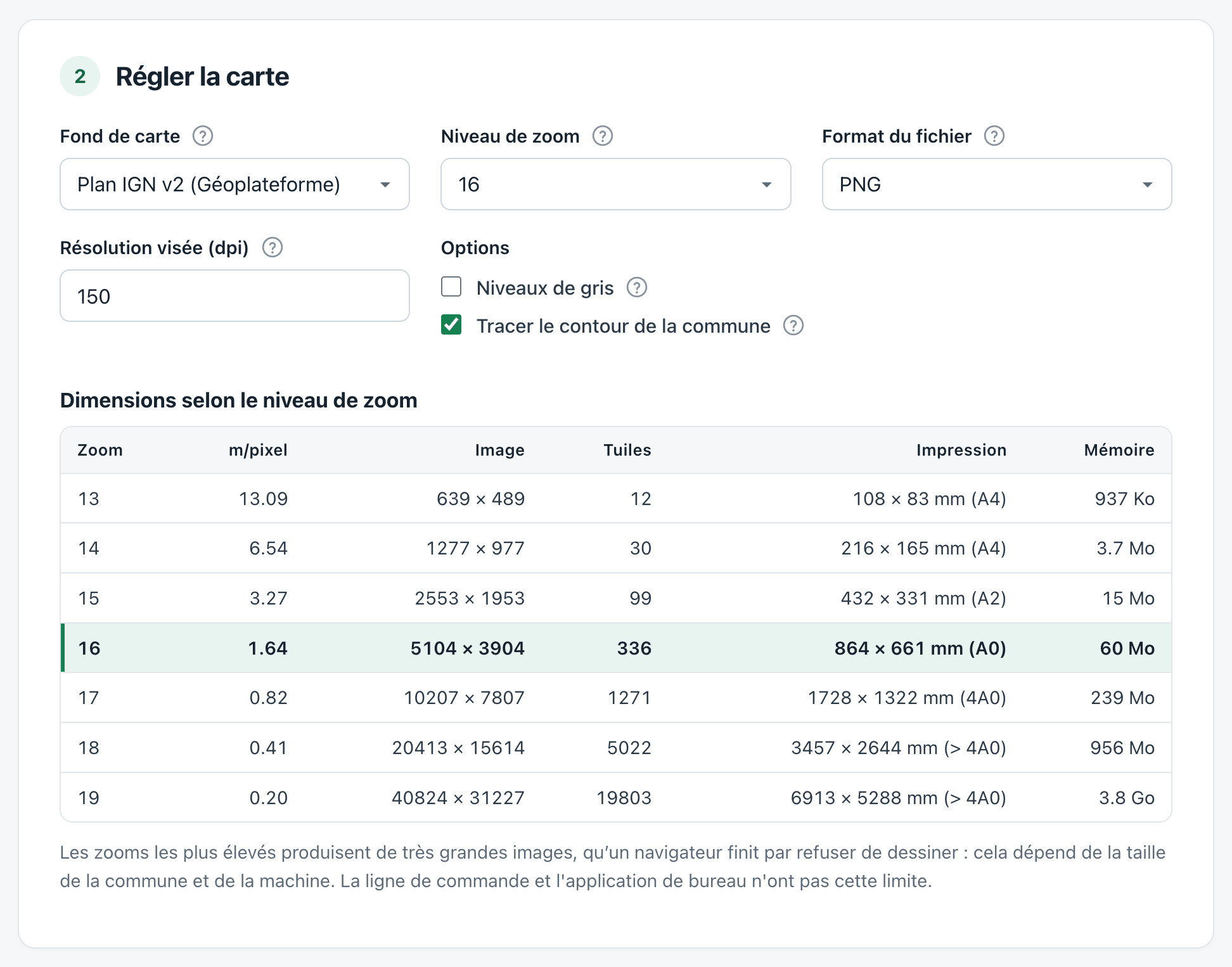Click the Mémoire column header
The height and width of the screenshot is (967, 1232).
[x=1119, y=450]
